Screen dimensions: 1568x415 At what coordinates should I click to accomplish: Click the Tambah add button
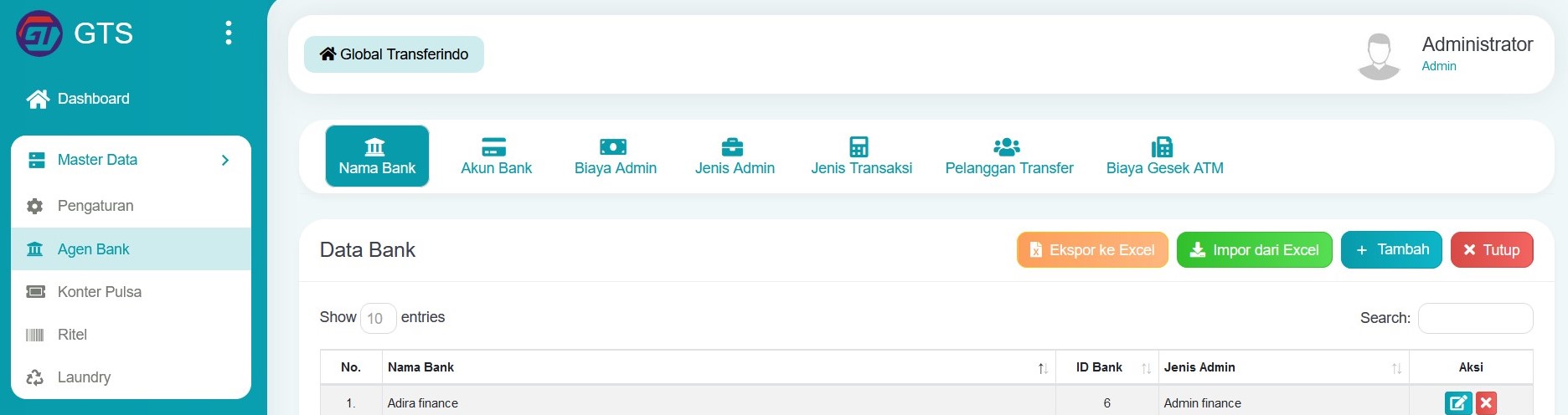(x=1391, y=250)
